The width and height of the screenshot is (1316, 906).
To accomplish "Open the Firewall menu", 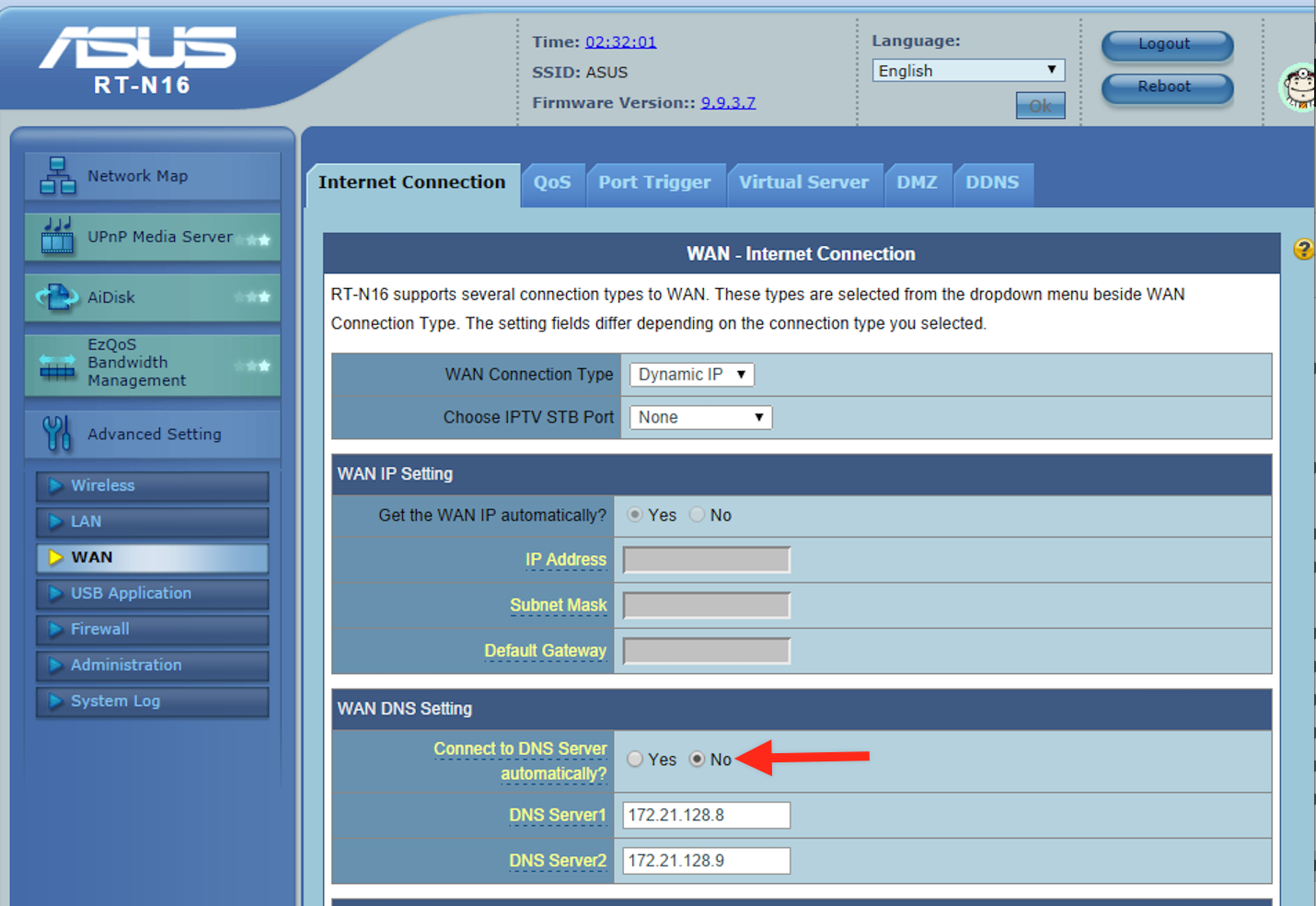I will pos(153,630).
